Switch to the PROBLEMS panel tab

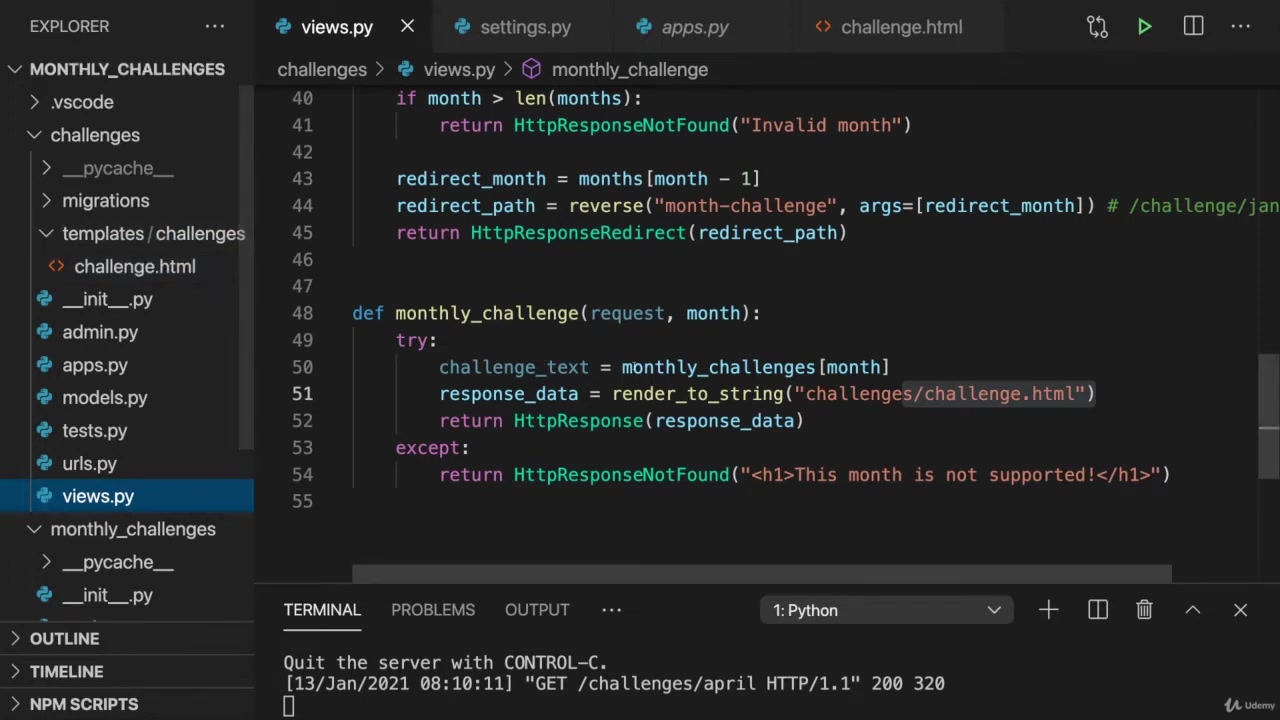pos(433,610)
